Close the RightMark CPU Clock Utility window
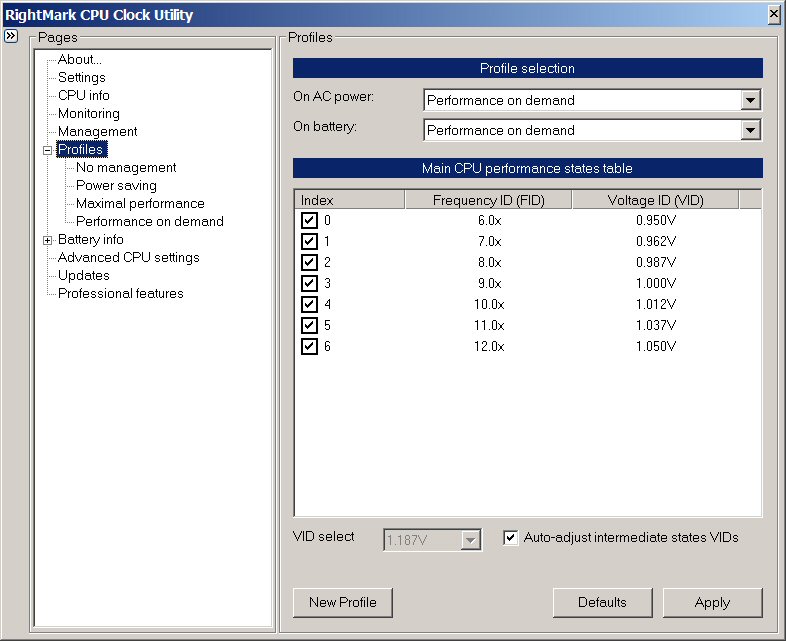The image size is (786, 641). (x=773, y=14)
